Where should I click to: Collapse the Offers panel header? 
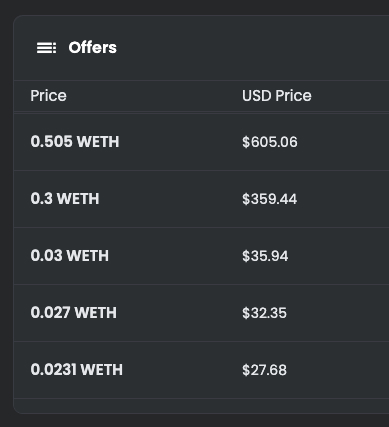coord(201,48)
